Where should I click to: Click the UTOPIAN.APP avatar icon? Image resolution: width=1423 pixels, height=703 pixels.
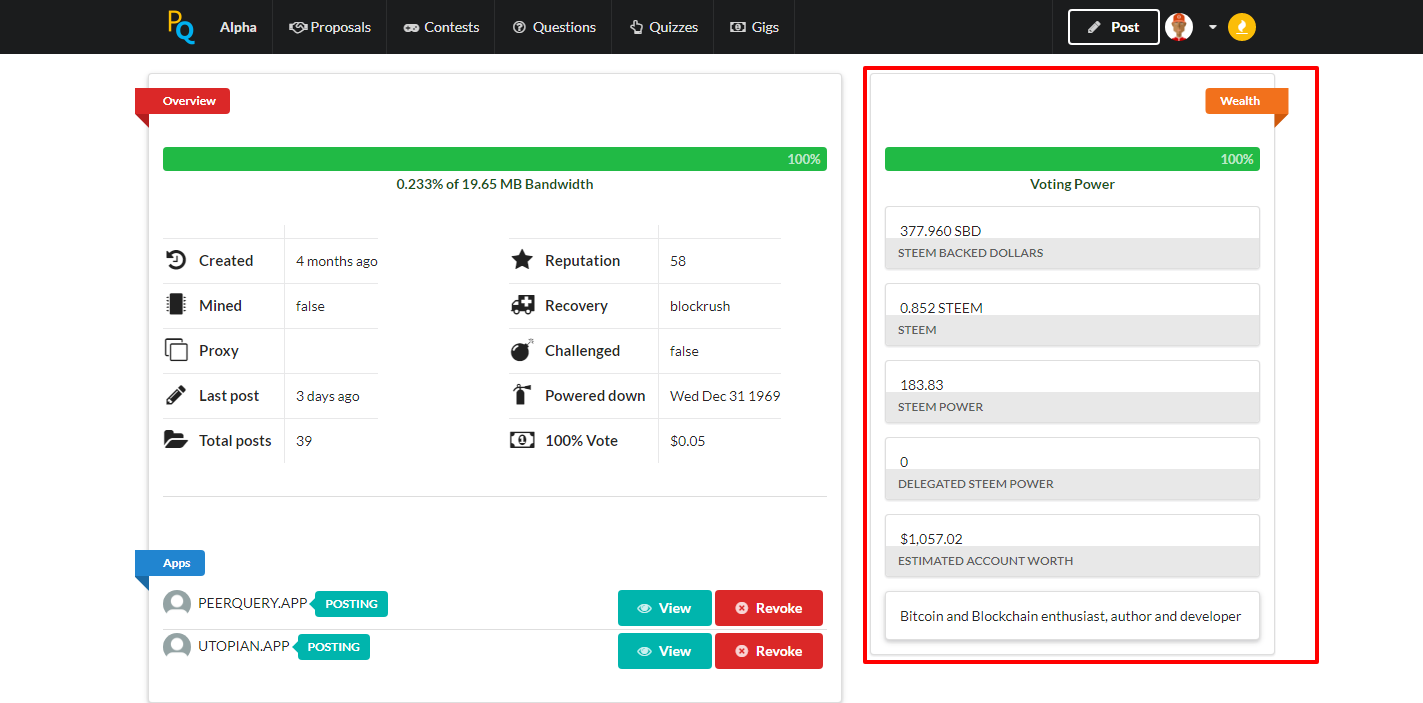tap(177, 647)
